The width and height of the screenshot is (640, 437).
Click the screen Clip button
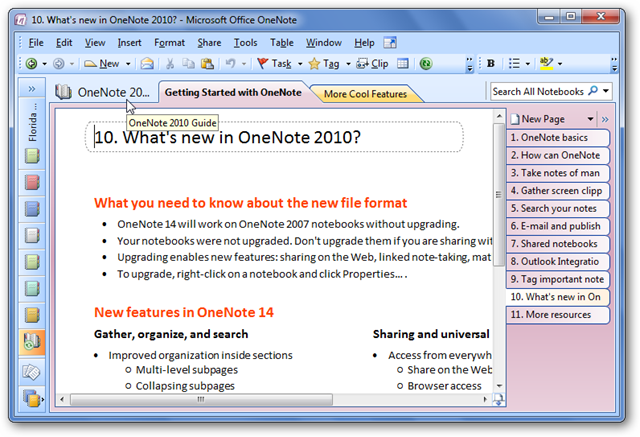pyautogui.click(x=372, y=64)
